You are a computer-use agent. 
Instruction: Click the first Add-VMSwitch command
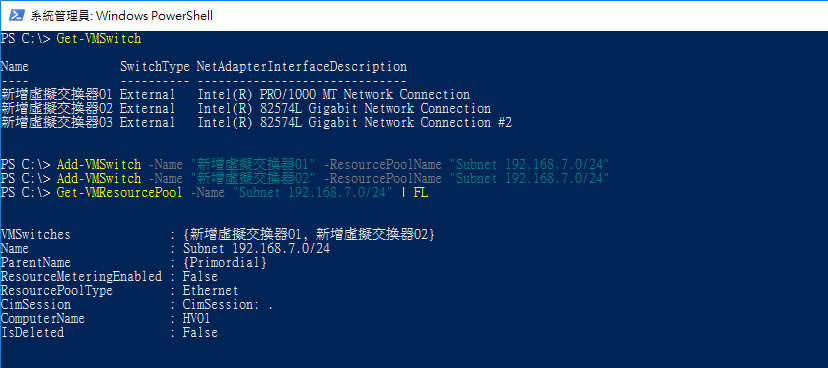99,165
